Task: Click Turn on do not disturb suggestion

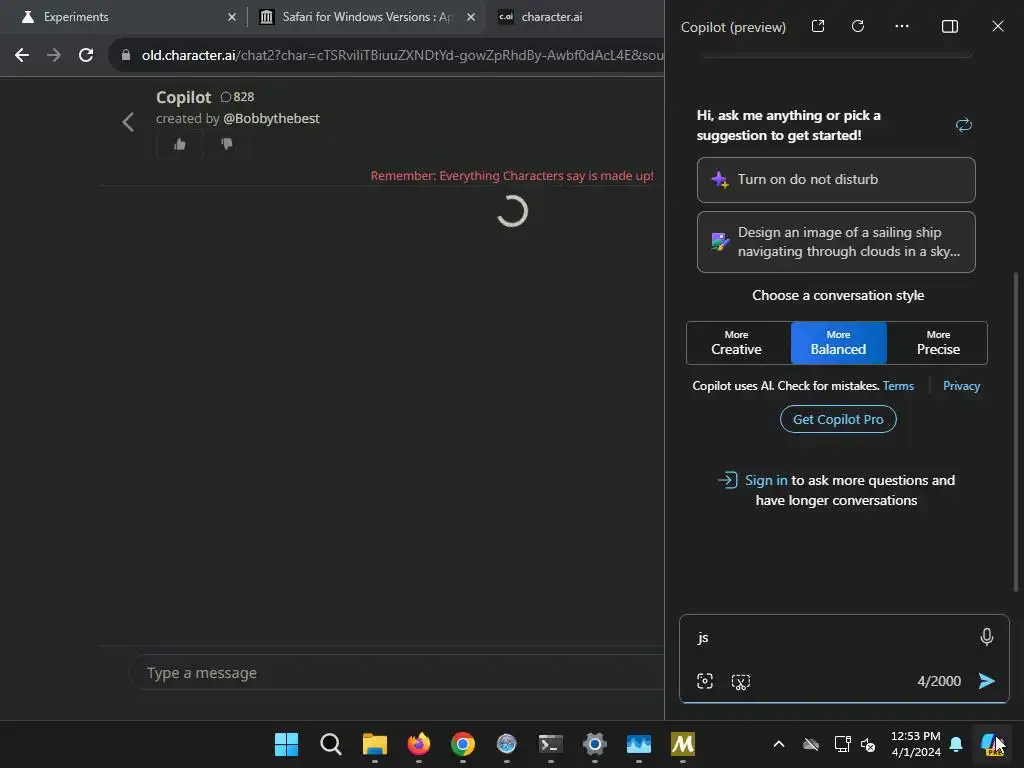Action: click(837, 180)
